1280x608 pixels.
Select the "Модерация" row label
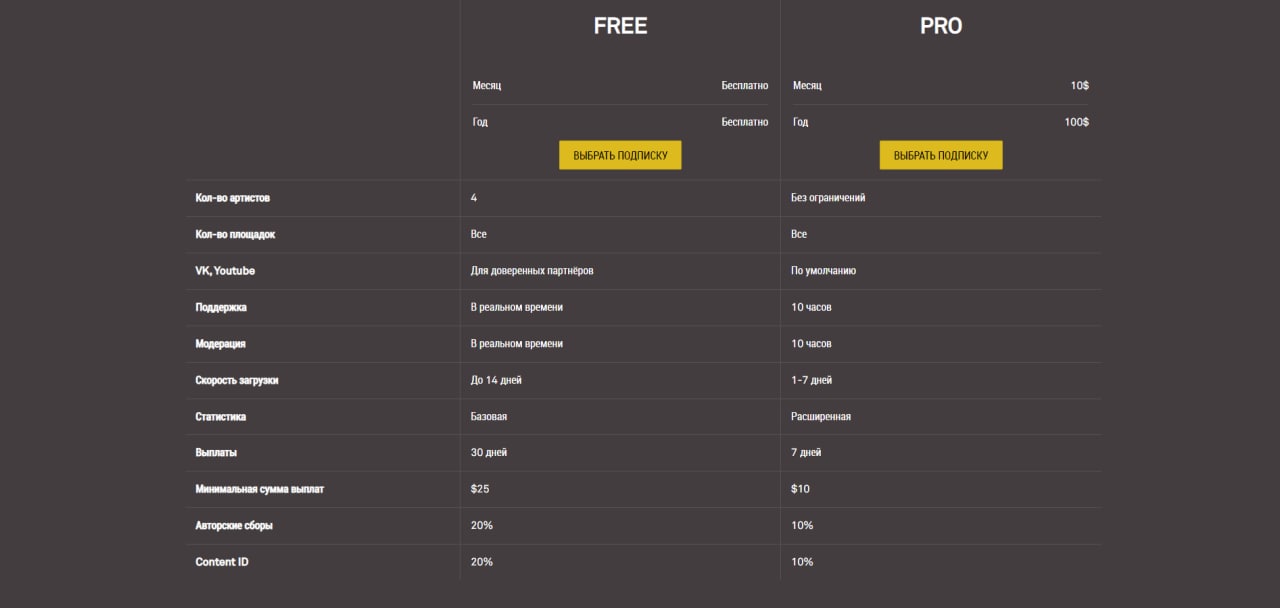221,343
